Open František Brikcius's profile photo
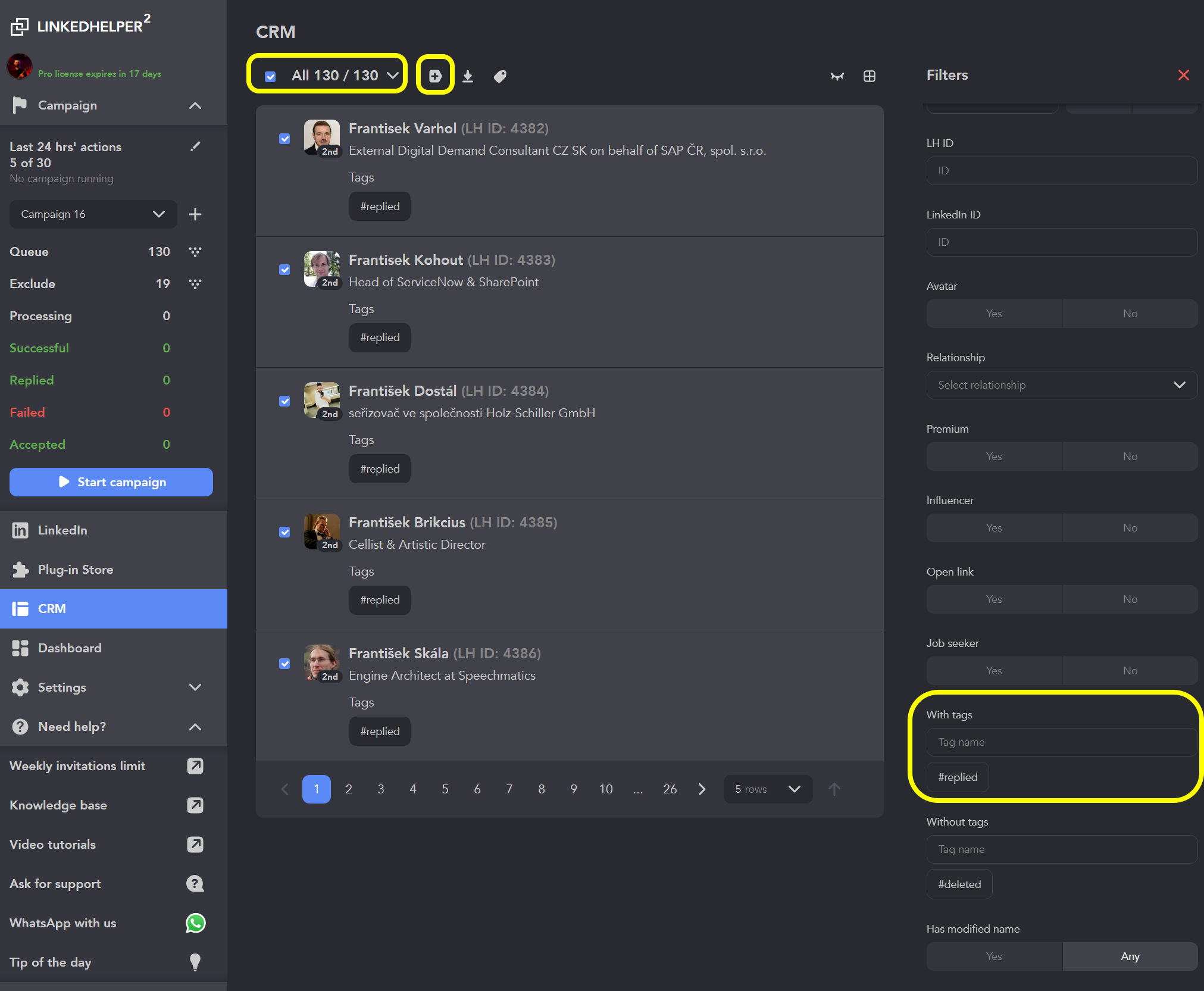Screen dimensions: 1204x991 click(x=322, y=532)
